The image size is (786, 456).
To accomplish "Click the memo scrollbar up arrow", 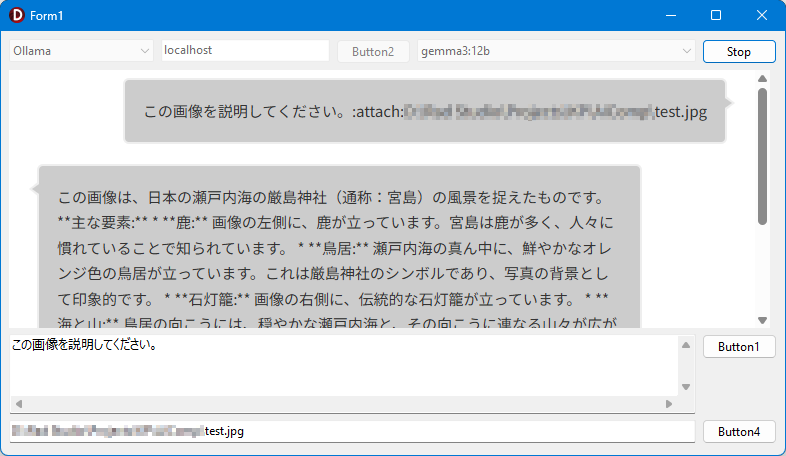I will 686,345.
